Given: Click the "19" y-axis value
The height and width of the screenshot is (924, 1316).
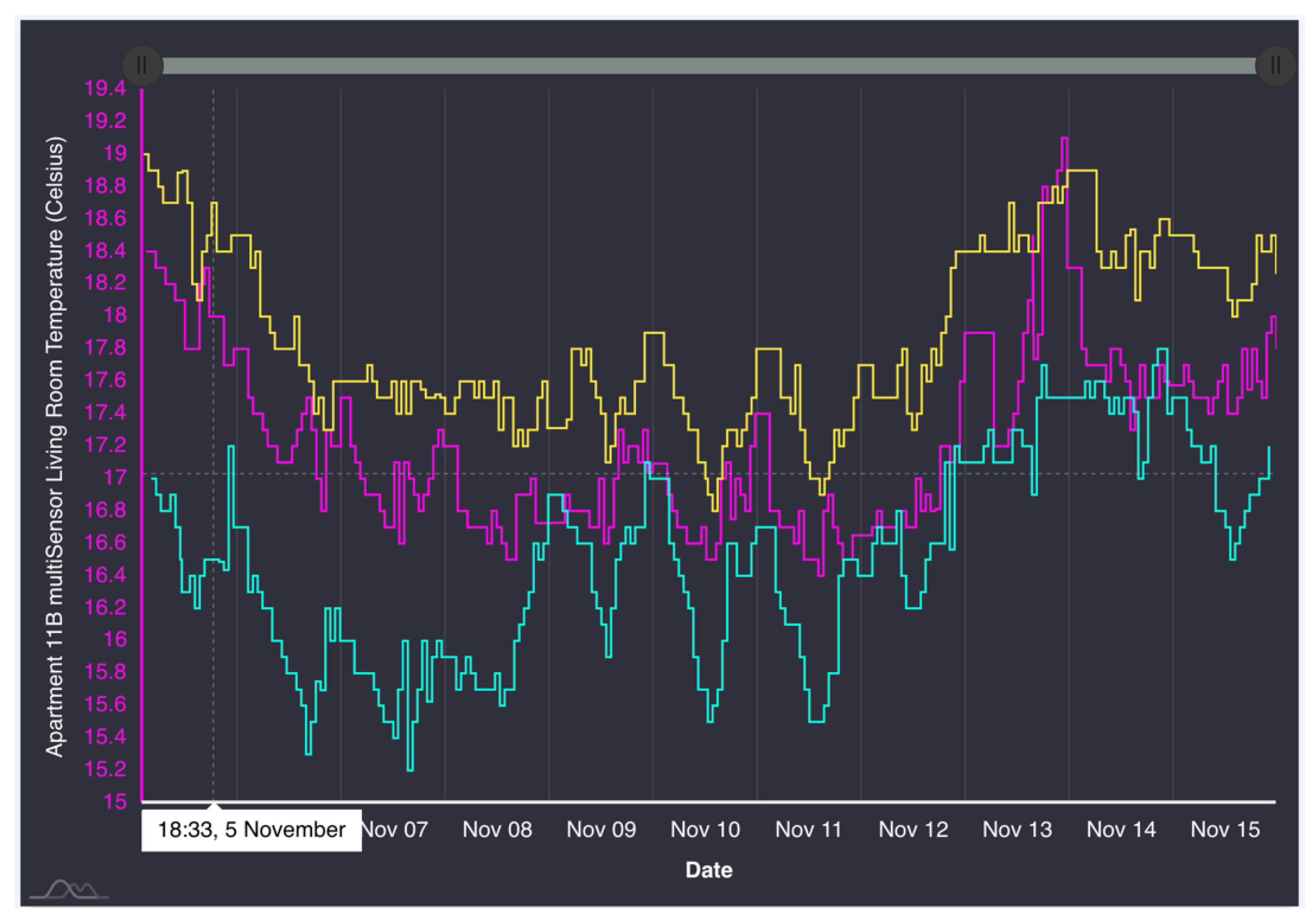Looking at the screenshot, I should (115, 154).
